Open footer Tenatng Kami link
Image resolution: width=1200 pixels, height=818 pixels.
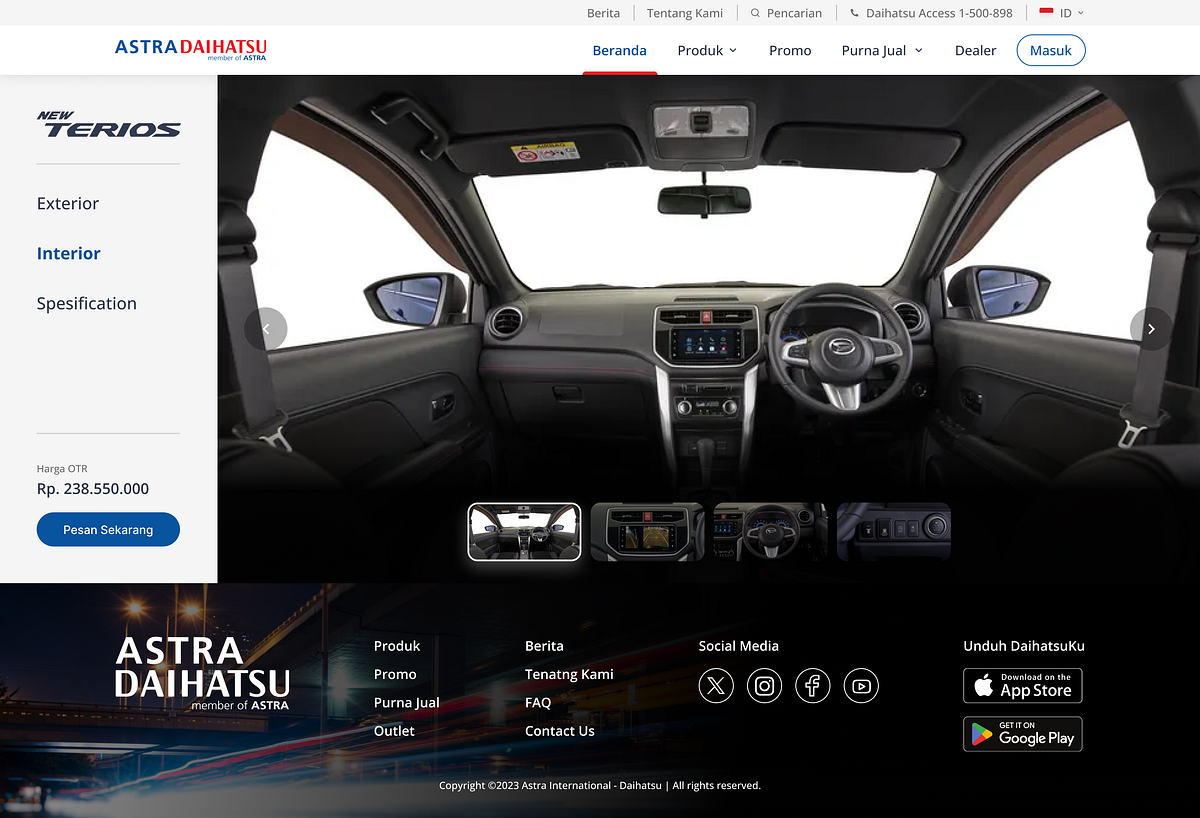(x=569, y=674)
